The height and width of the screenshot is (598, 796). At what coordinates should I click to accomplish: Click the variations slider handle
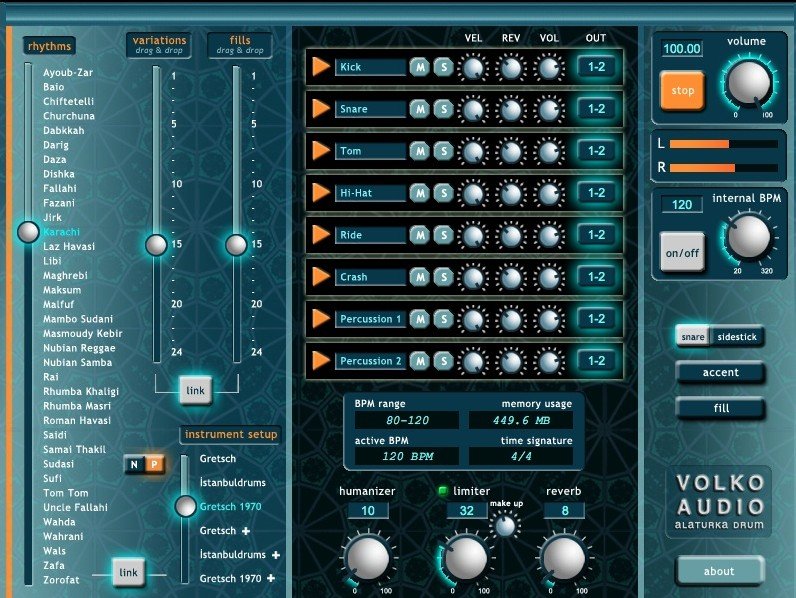pyautogui.click(x=156, y=245)
